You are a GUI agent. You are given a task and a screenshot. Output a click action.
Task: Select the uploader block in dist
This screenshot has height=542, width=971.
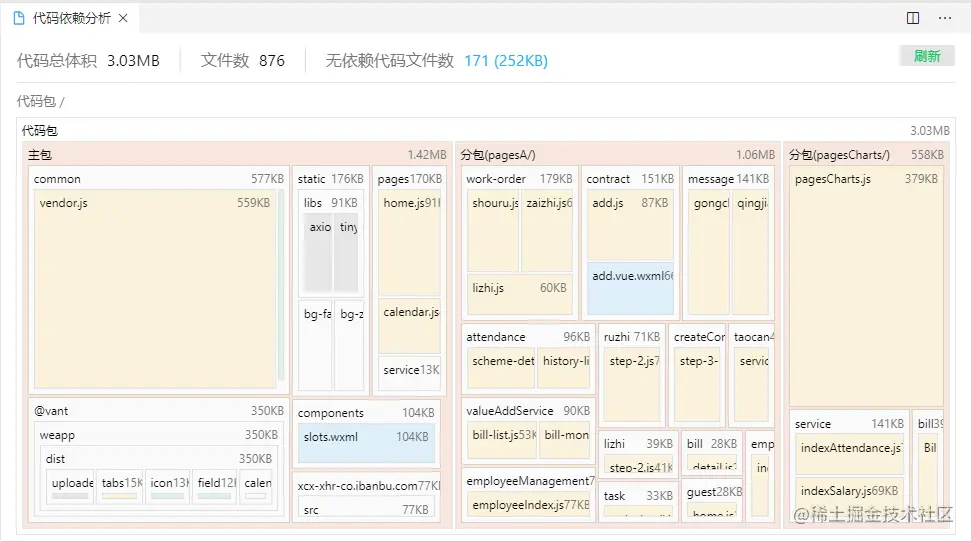pyautogui.click(x=71, y=487)
